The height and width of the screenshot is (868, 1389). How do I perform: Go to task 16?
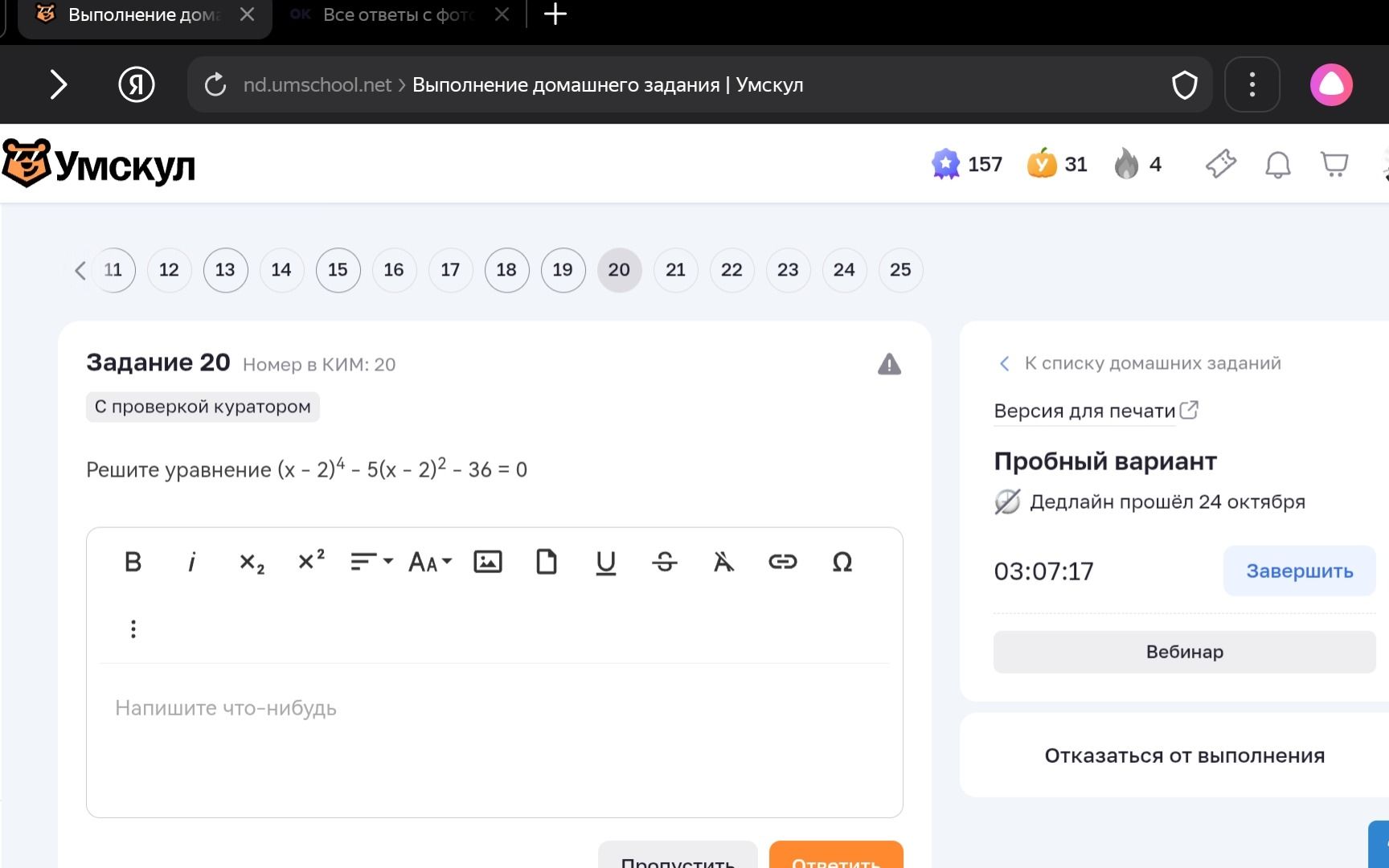[x=394, y=270]
